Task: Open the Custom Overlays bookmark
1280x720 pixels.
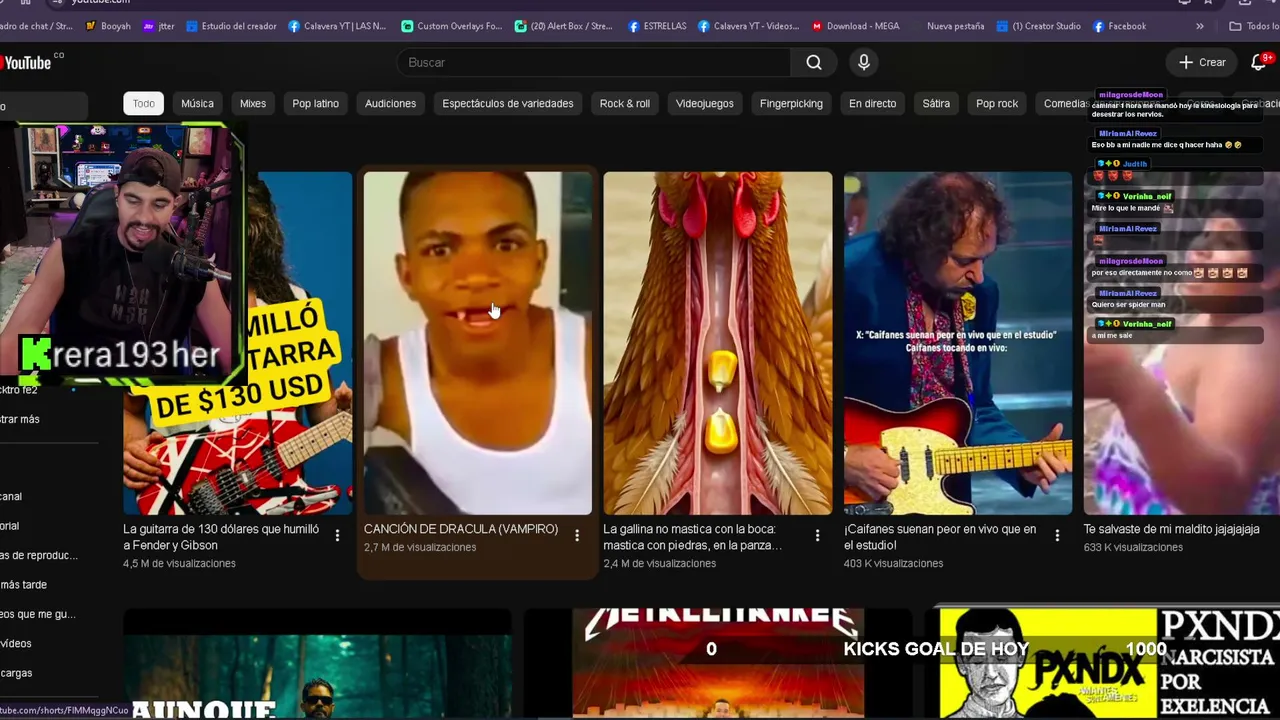Action: (x=451, y=26)
